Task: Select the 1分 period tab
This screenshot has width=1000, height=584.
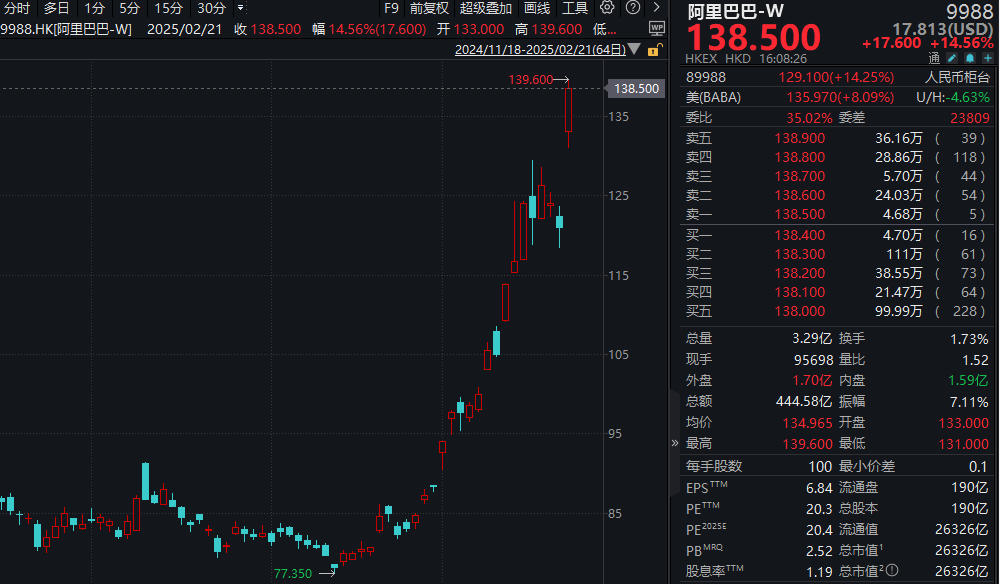Action: (x=95, y=8)
